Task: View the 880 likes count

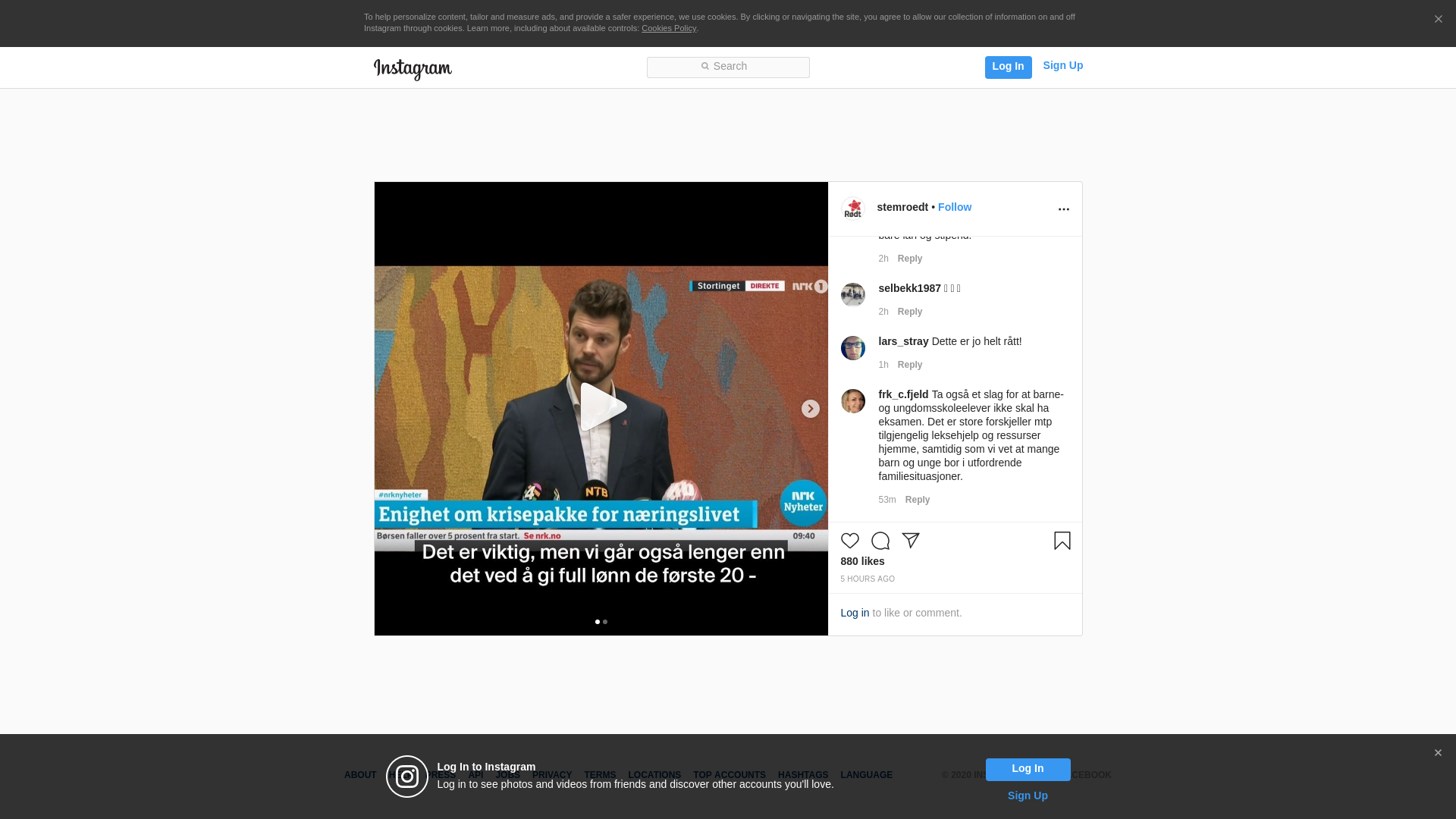Action: [862, 561]
